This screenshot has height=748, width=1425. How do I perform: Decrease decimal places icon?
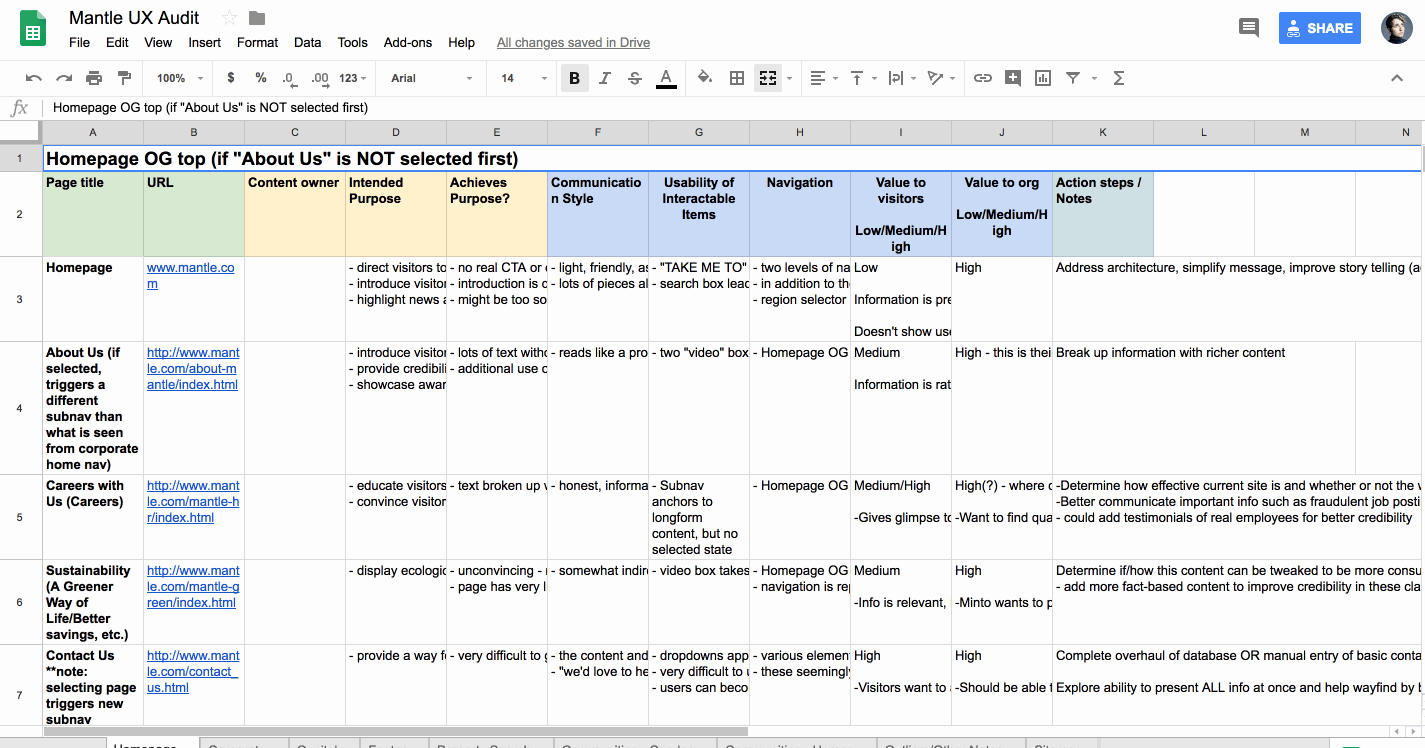click(x=289, y=78)
